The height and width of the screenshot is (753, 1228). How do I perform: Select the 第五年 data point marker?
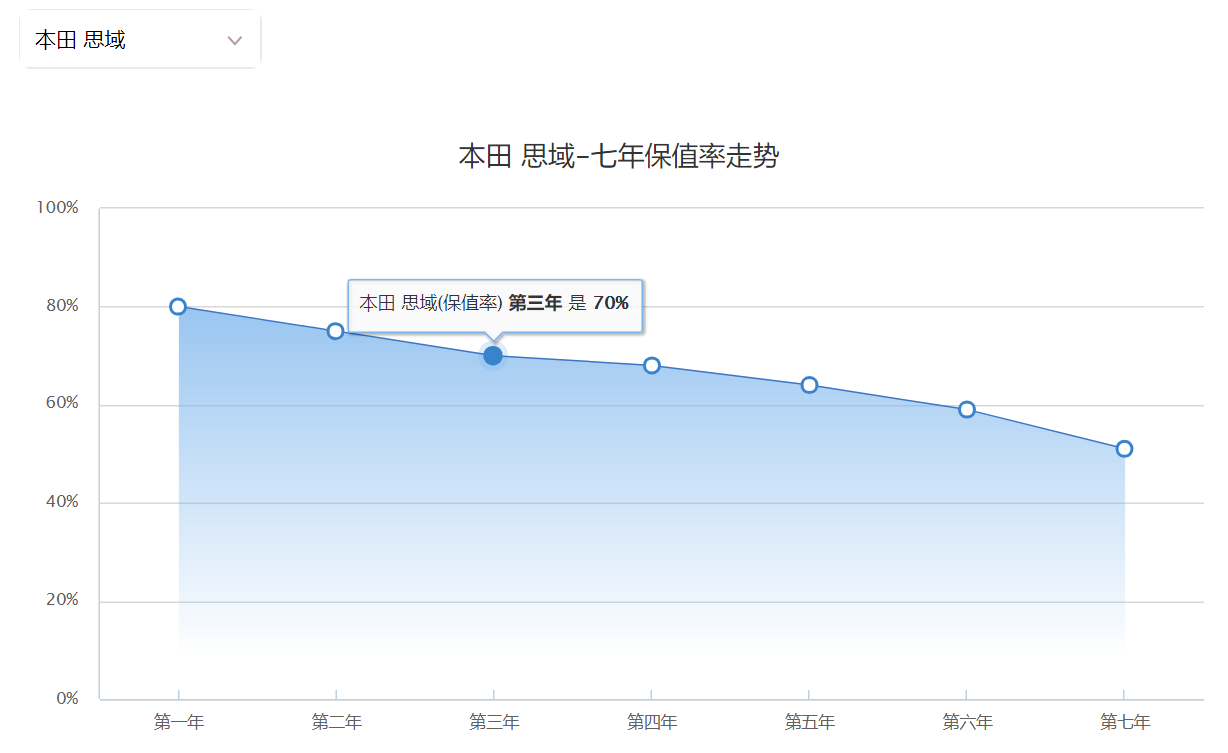[809, 385]
